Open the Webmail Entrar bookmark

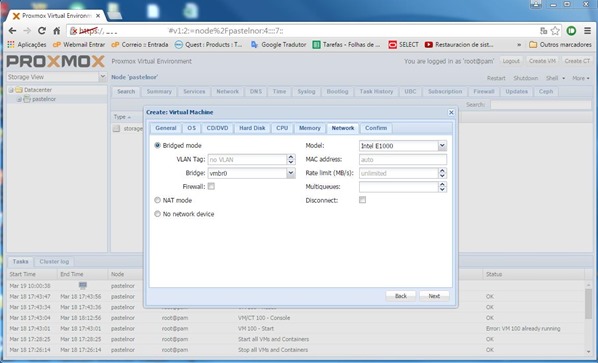tap(79, 45)
